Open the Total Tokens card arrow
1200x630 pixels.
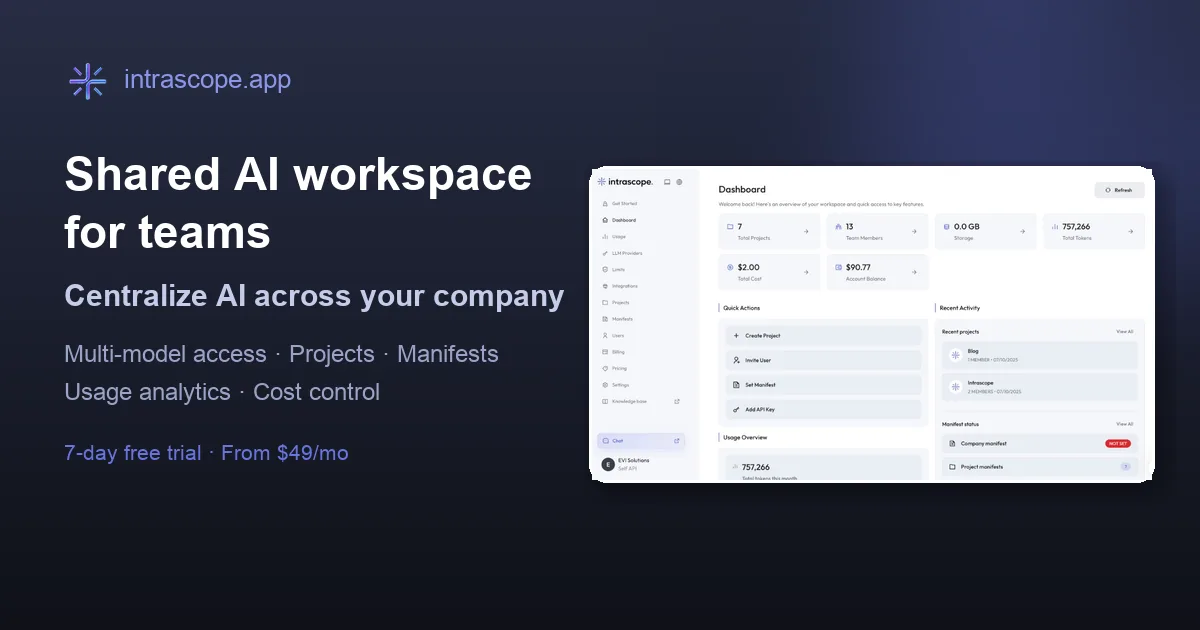(x=1131, y=231)
